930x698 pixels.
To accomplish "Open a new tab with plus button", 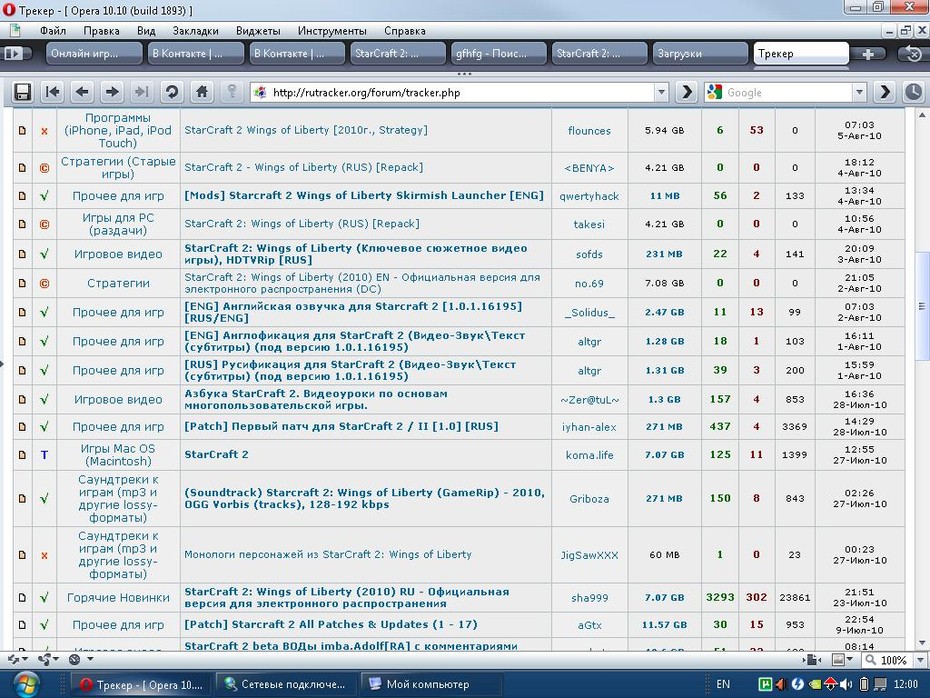I will [868, 54].
